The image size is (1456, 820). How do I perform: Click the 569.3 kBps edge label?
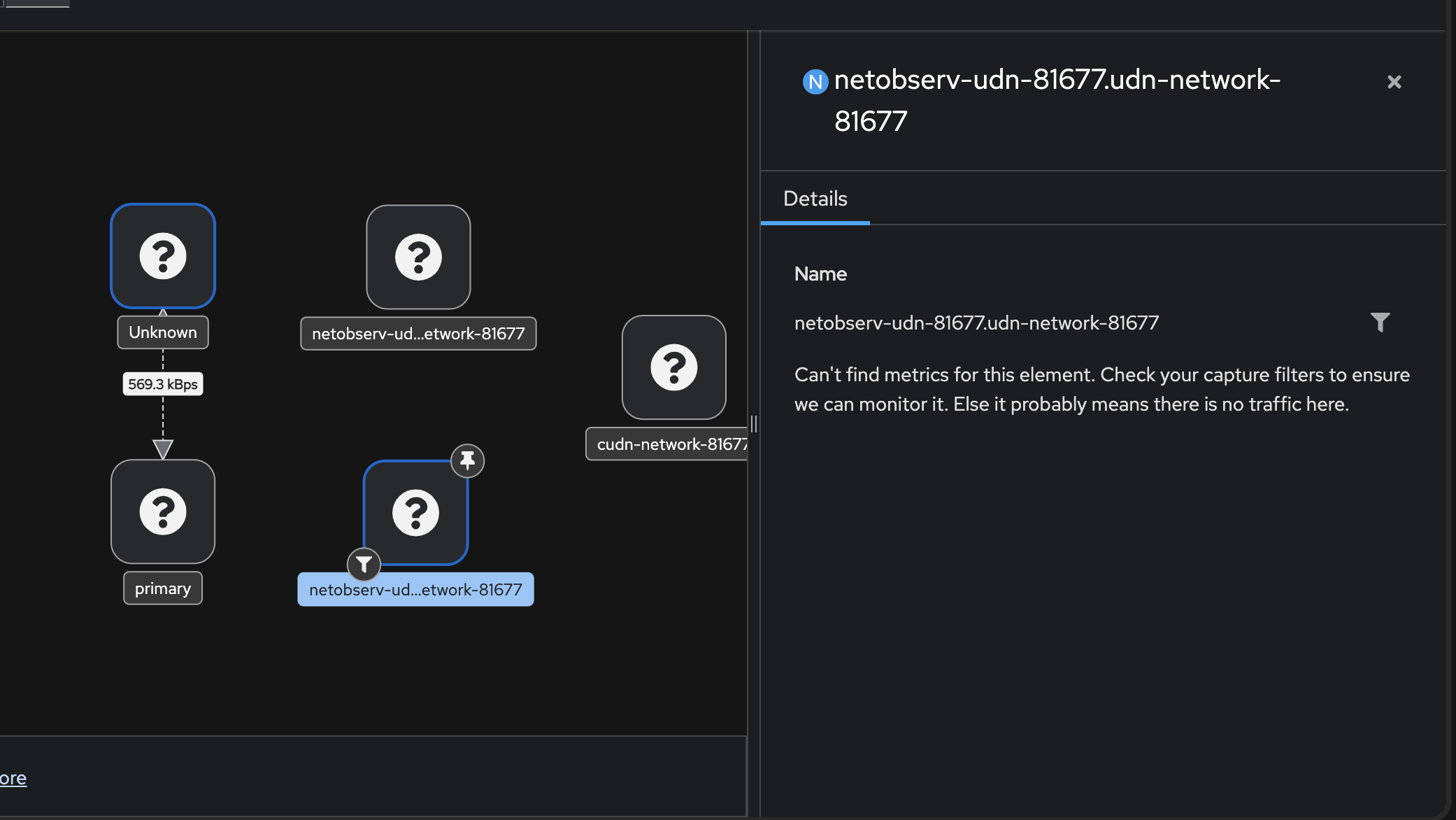163,384
